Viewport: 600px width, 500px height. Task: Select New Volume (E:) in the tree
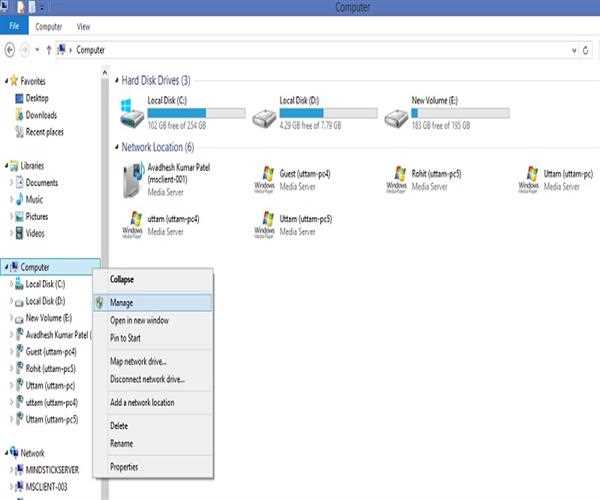pos(49,318)
